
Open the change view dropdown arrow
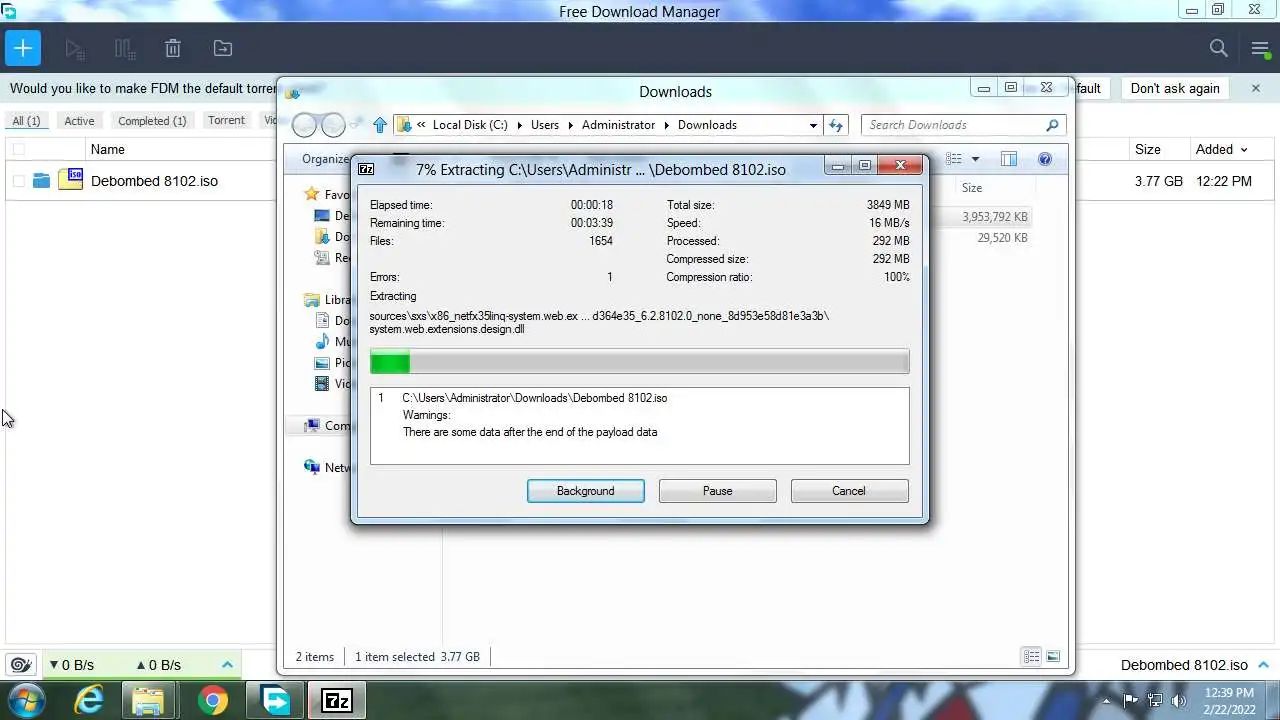click(x=975, y=159)
